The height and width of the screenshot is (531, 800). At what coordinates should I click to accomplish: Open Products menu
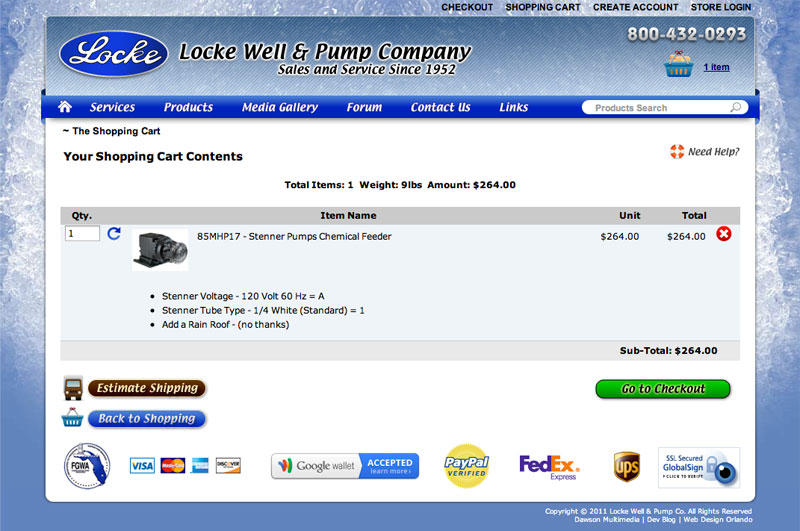click(188, 107)
